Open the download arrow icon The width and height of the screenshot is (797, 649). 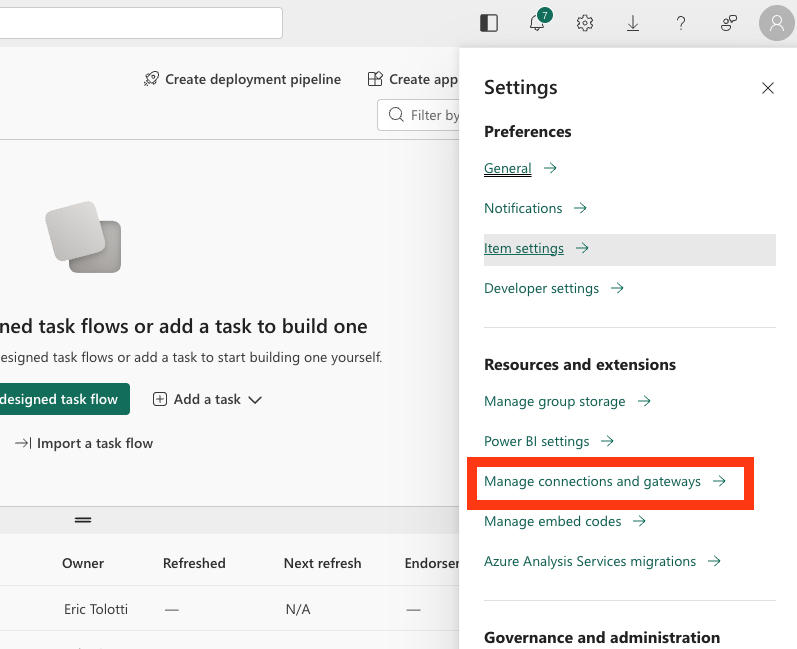[633, 23]
